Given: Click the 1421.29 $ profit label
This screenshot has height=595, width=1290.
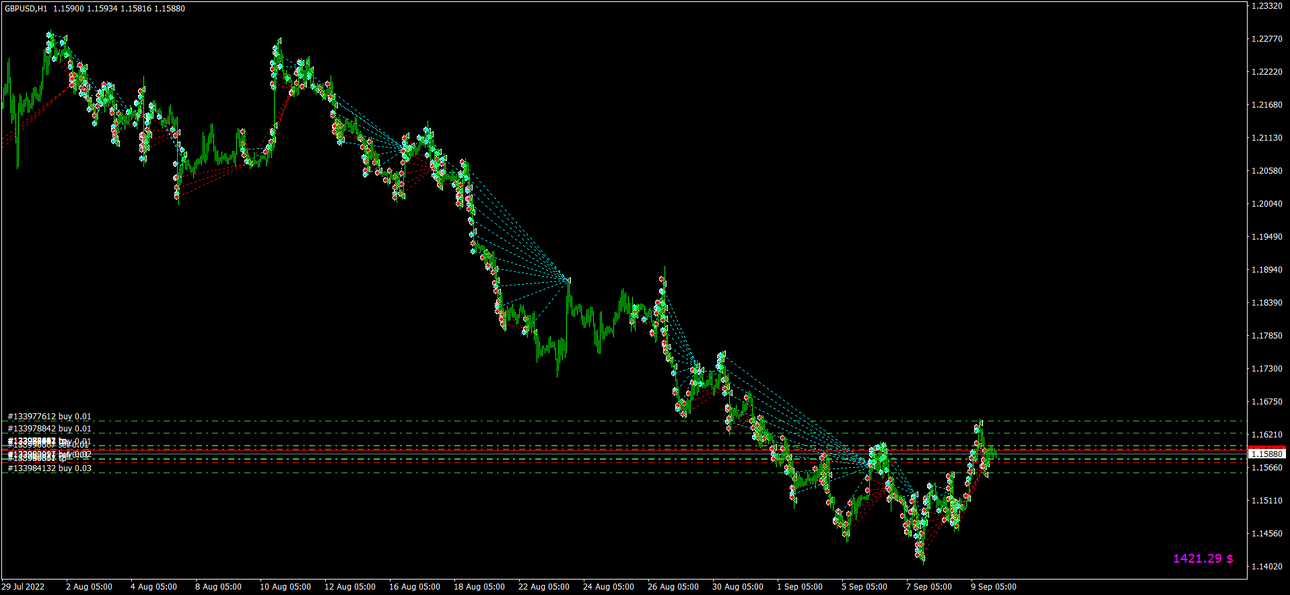Looking at the screenshot, I should [1203, 558].
